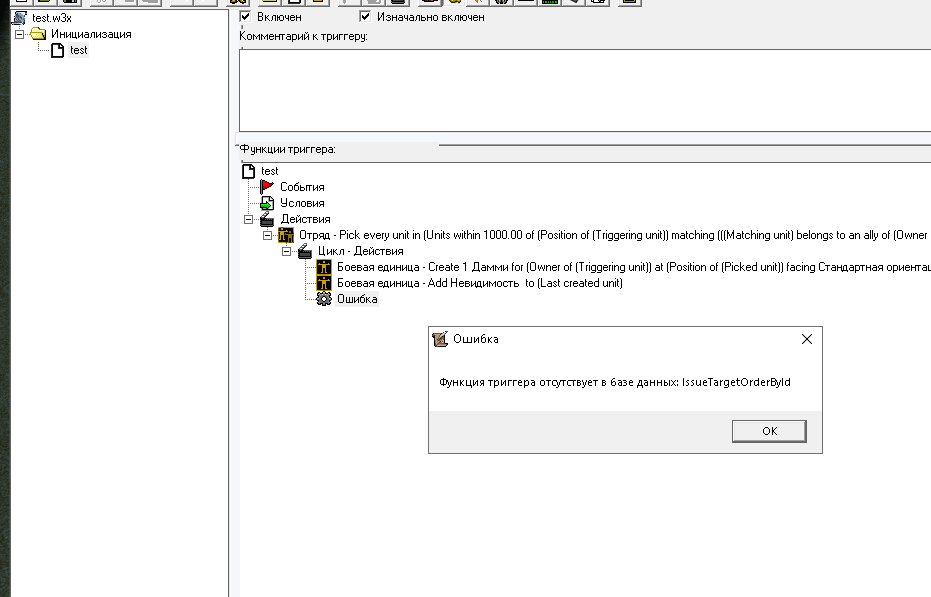This screenshot has width=931, height=597.
Task: Collapse the Отряд - Pick every unit node
Action: coord(268,235)
